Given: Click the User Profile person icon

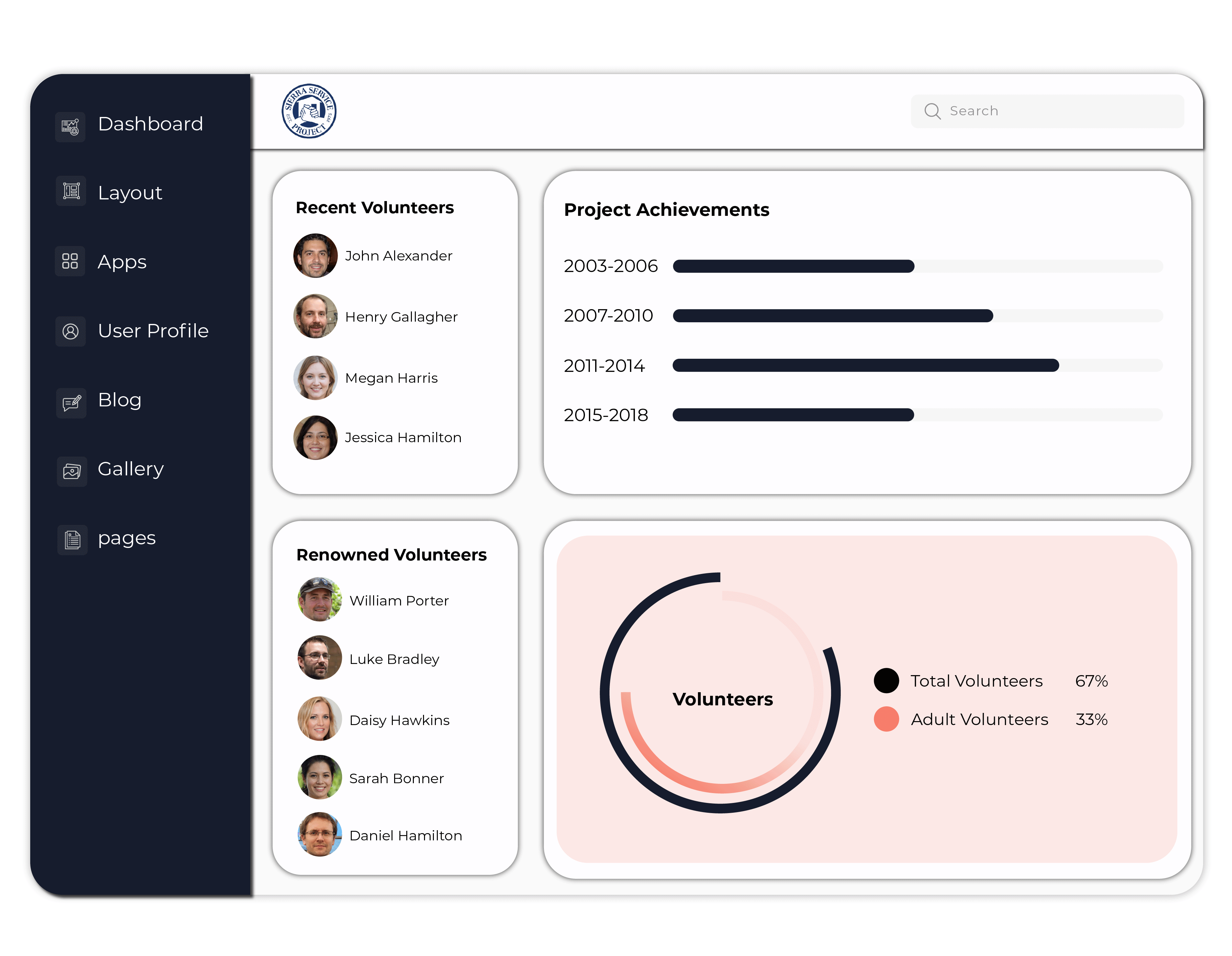Looking at the screenshot, I should click(x=71, y=331).
